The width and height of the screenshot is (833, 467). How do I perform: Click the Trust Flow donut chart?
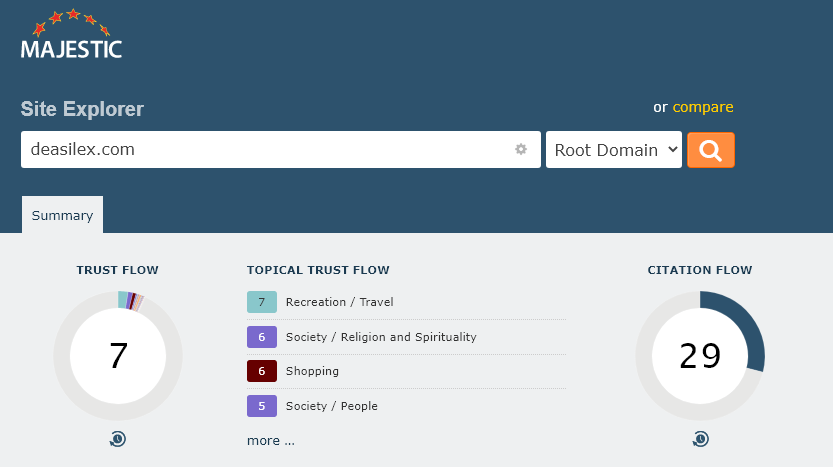coord(118,355)
